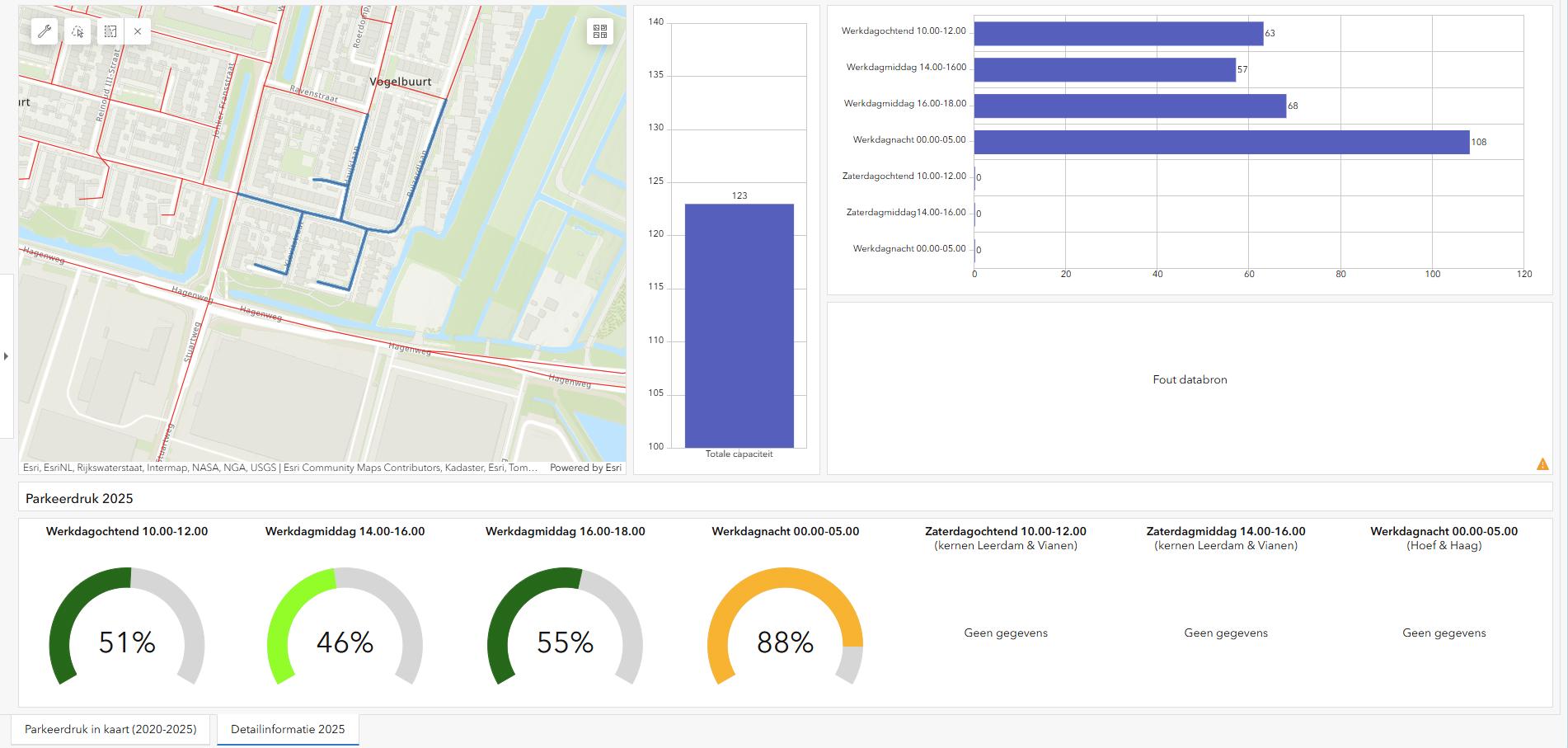This screenshot has height=748, width=1568.
Task: Select the Werkdagnacht 00.00-05.00 bar showing 108
Action: coord(1221,142)
